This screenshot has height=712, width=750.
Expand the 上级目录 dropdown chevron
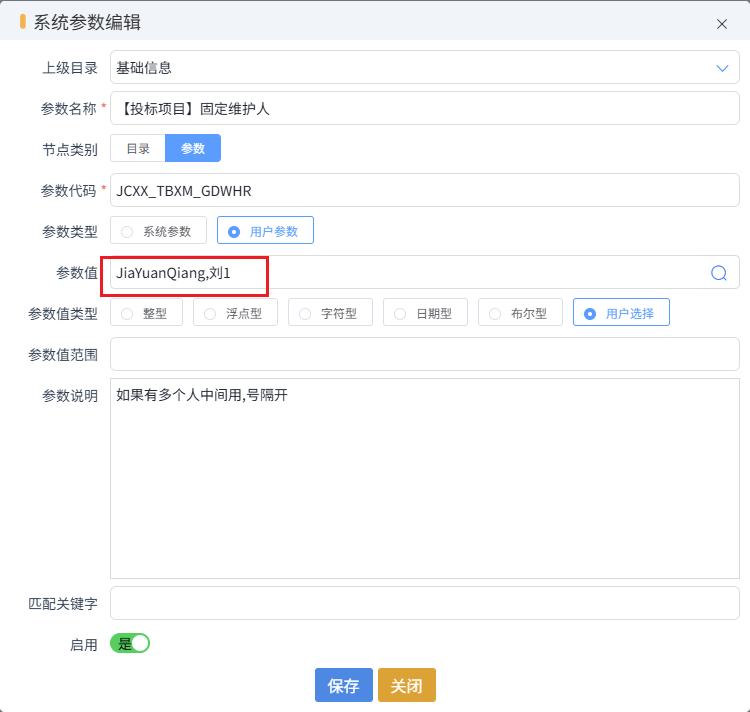(x=722, y=68)
